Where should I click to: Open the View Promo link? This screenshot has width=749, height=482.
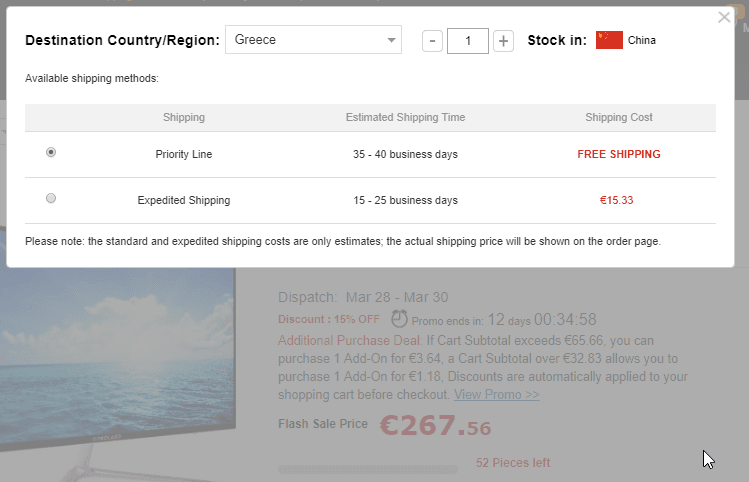pos(496,395)
